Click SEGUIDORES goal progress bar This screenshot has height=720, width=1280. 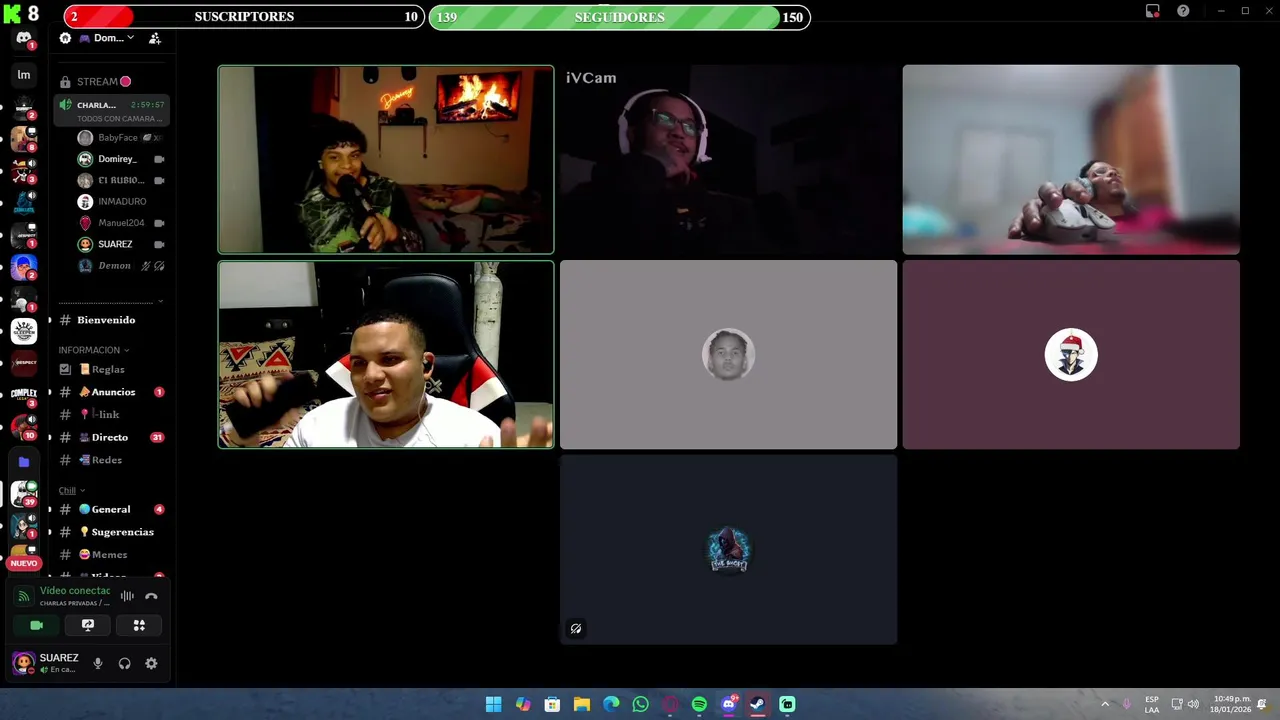pyautogui.click(x=619, y=17)
